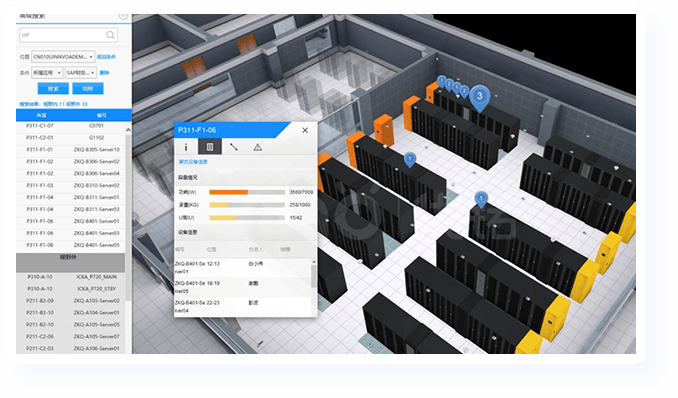Viewport: 678px width, 398px height.
Task: Click the left blue search button
Action: click(53, 89)
